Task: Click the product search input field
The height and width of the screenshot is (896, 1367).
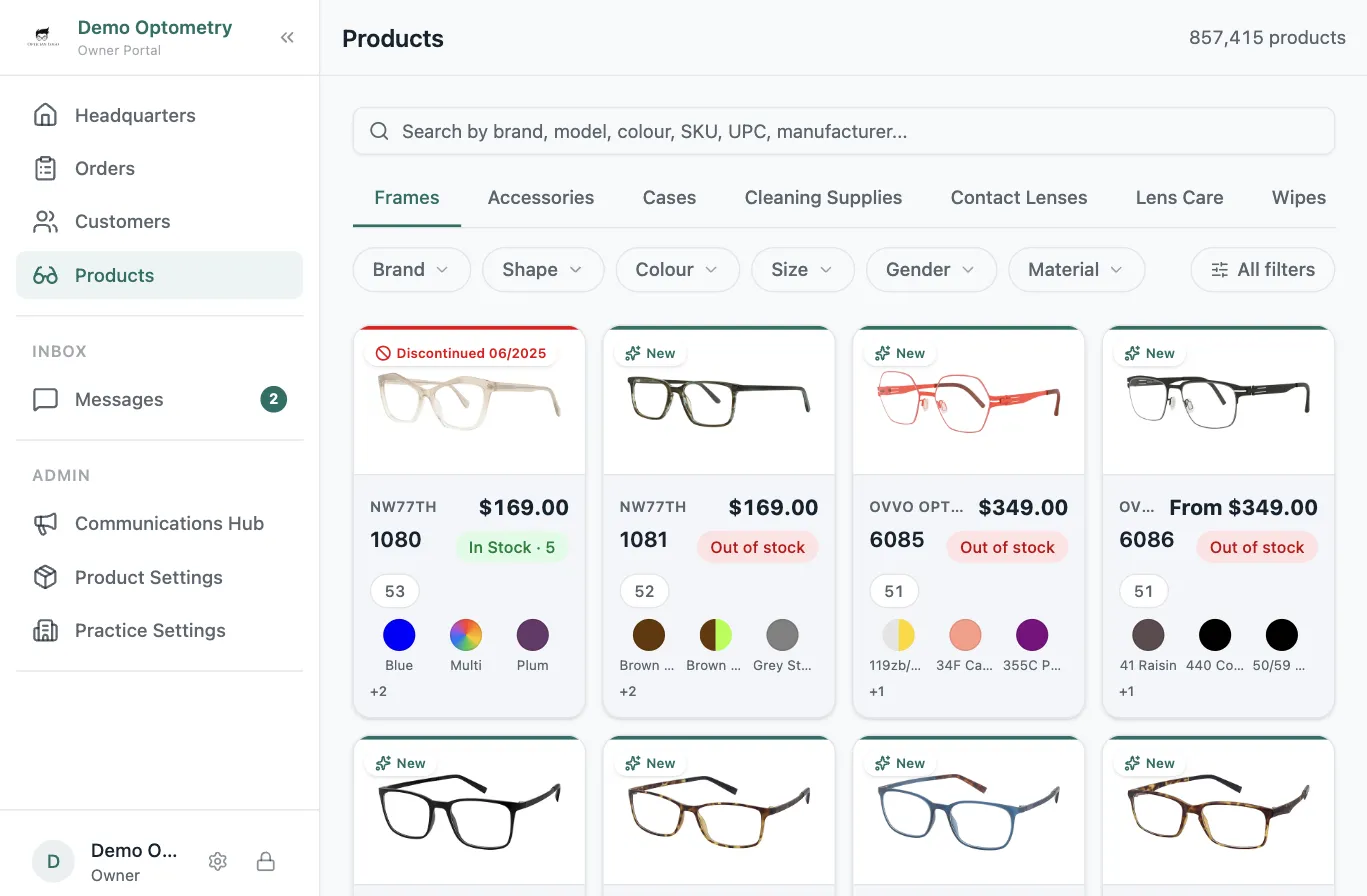Action: pos(844,131)
